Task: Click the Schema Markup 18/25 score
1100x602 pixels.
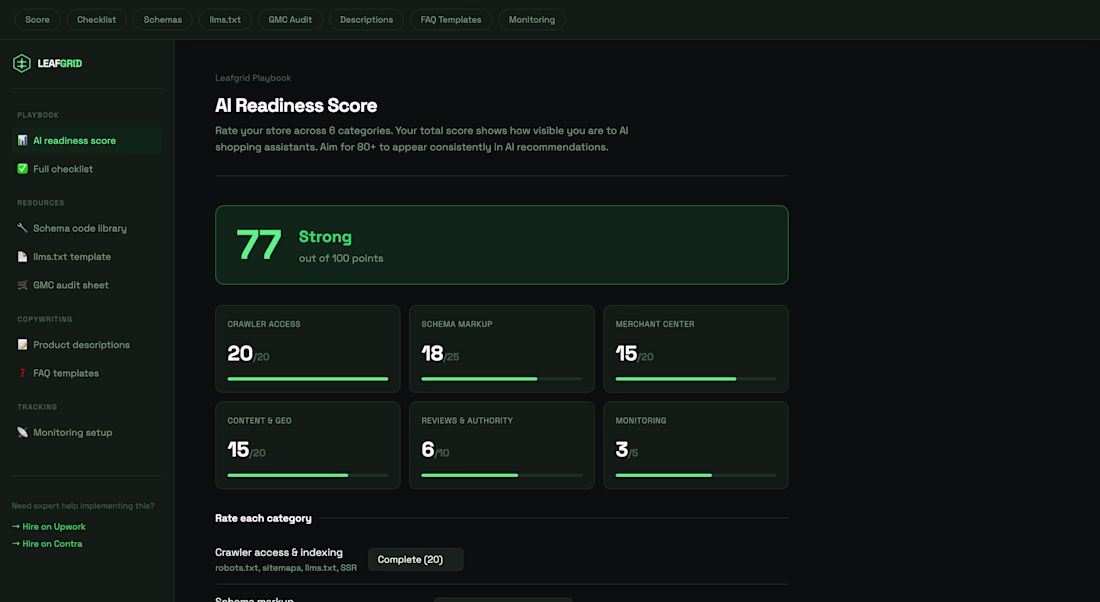Action: (x=441, y=354)
